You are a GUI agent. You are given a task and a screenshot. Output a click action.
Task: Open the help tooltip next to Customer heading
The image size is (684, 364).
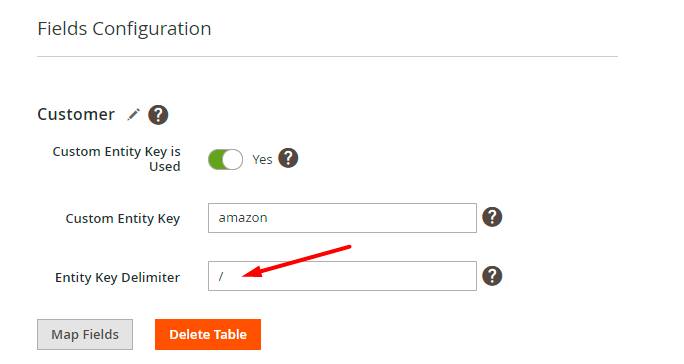point(158,115)
